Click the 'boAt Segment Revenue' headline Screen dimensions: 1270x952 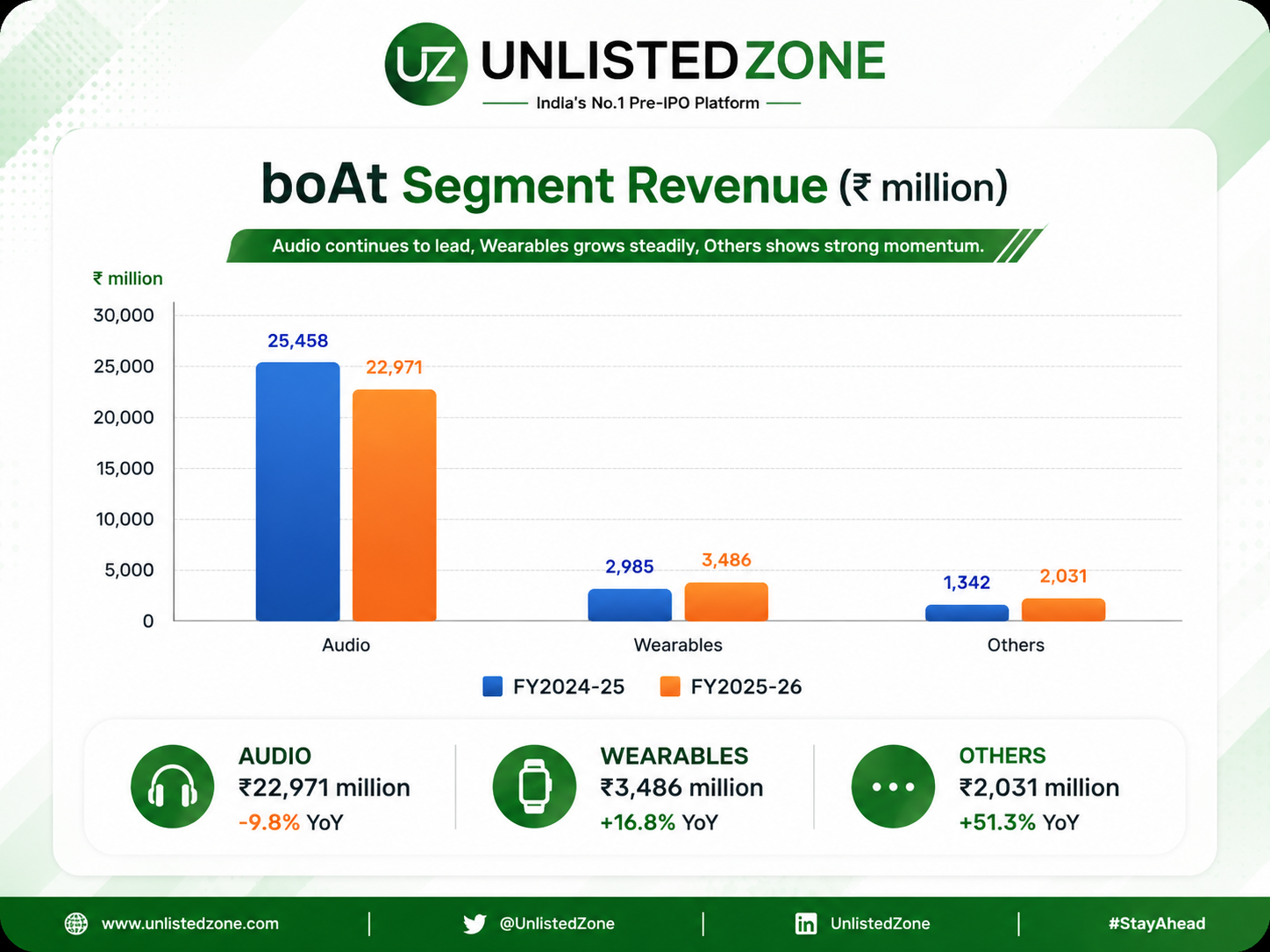coord(545,185)
